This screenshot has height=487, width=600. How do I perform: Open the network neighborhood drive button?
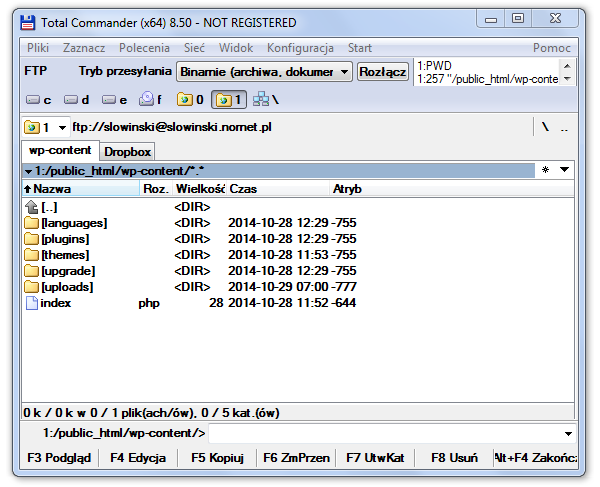coord(266,100)
